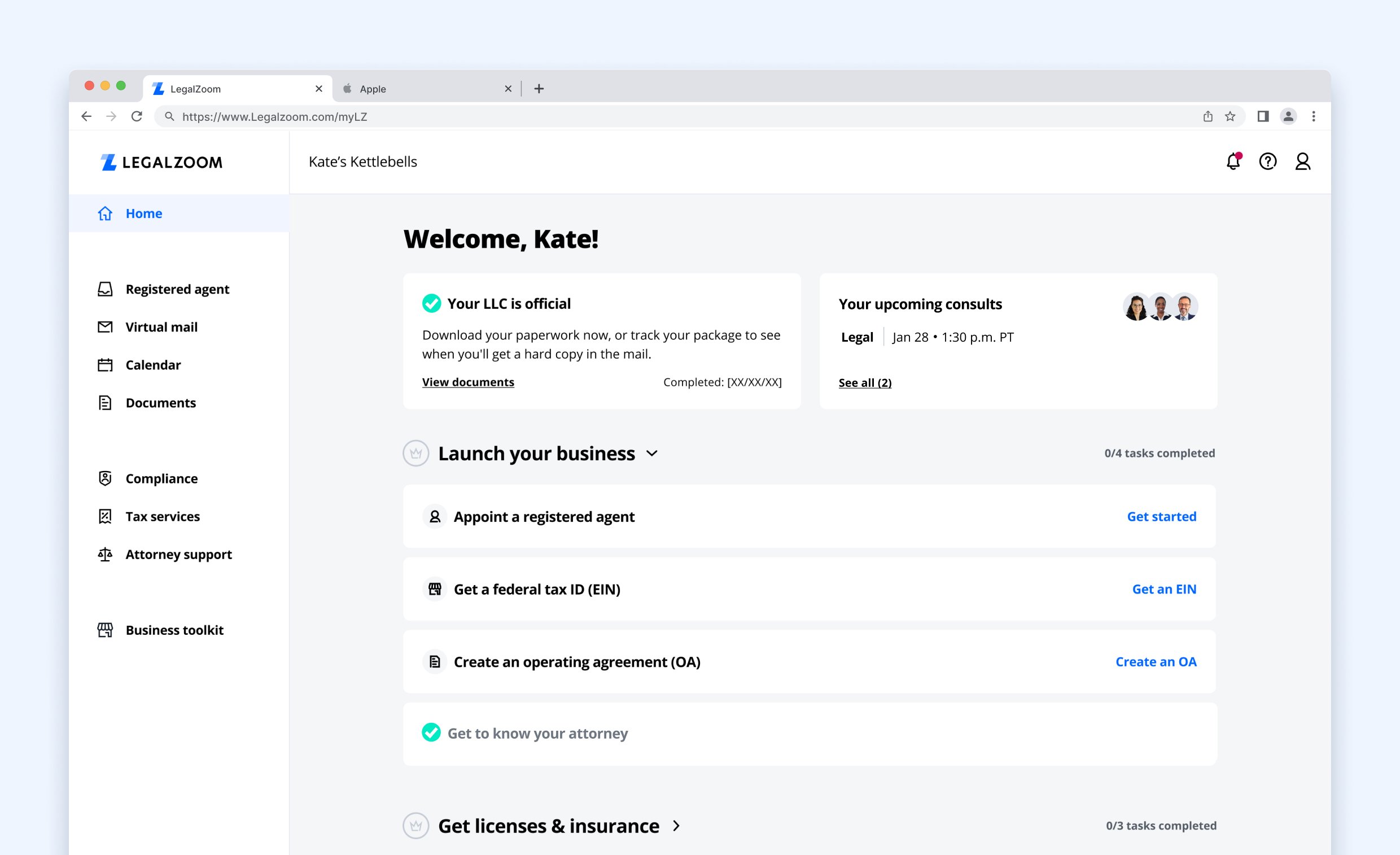
Task: Open the user account profile icon
Action: [x=1302, y=162]
